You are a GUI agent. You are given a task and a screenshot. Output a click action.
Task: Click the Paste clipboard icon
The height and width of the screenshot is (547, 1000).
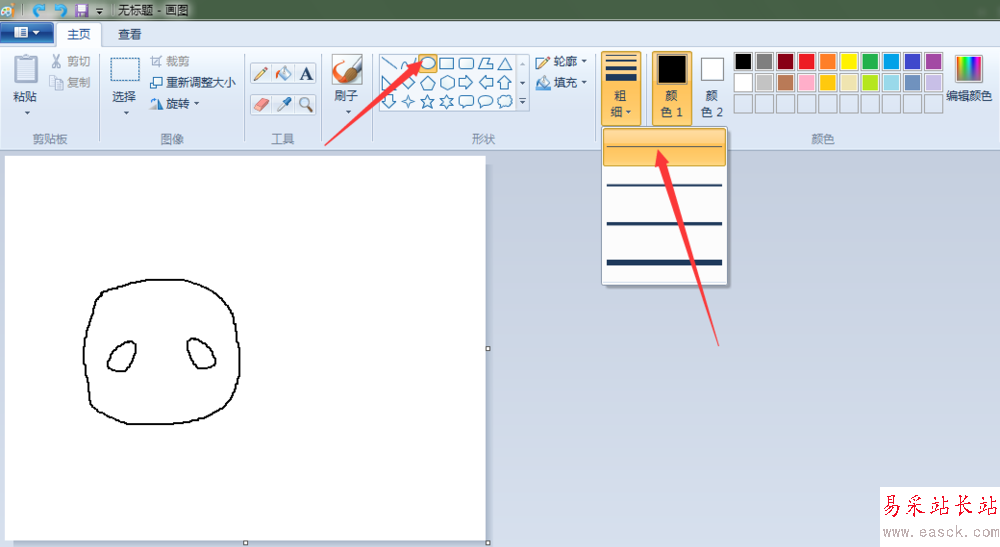point(26,69)
